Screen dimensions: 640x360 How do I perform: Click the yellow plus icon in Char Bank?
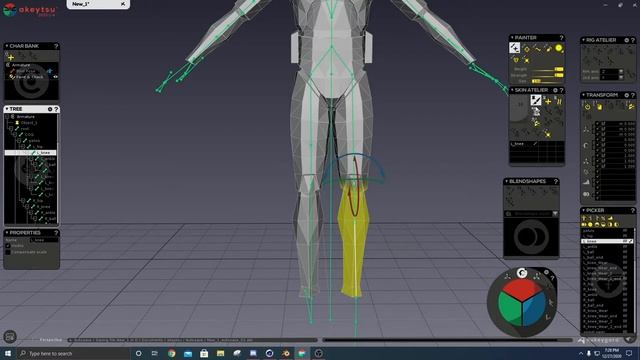tap(11, 58)
